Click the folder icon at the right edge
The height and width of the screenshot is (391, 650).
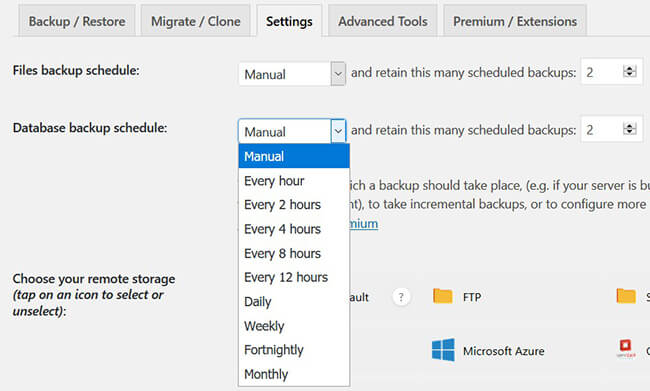click(x=626, y=296)
